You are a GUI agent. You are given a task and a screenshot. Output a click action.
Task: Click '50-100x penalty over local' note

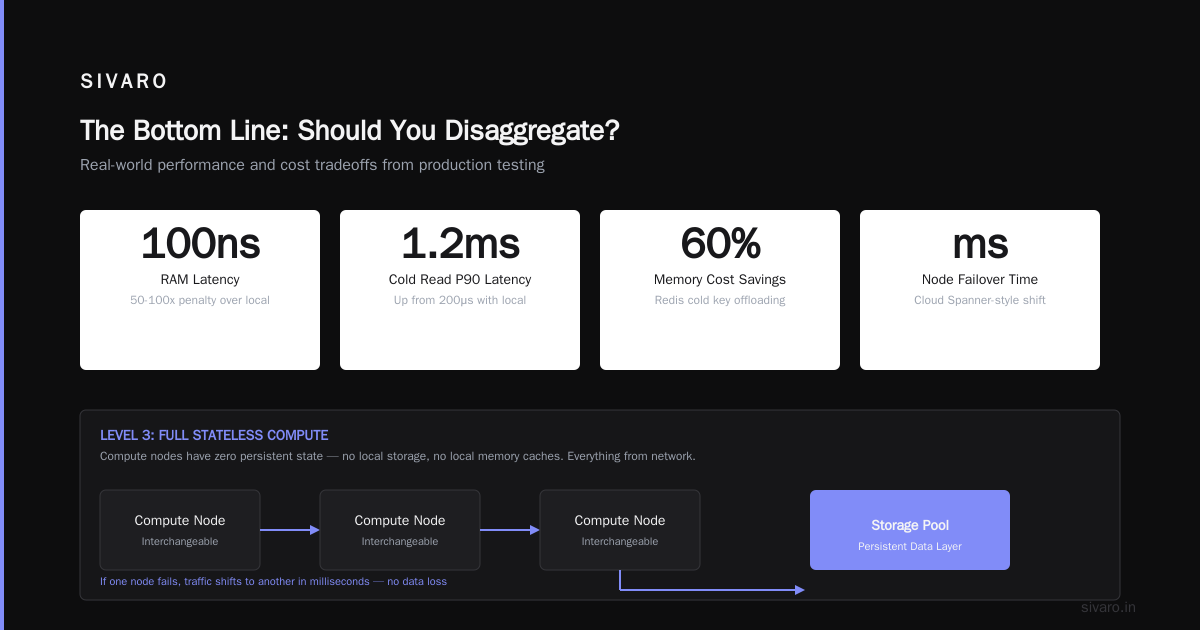[200, 300]
